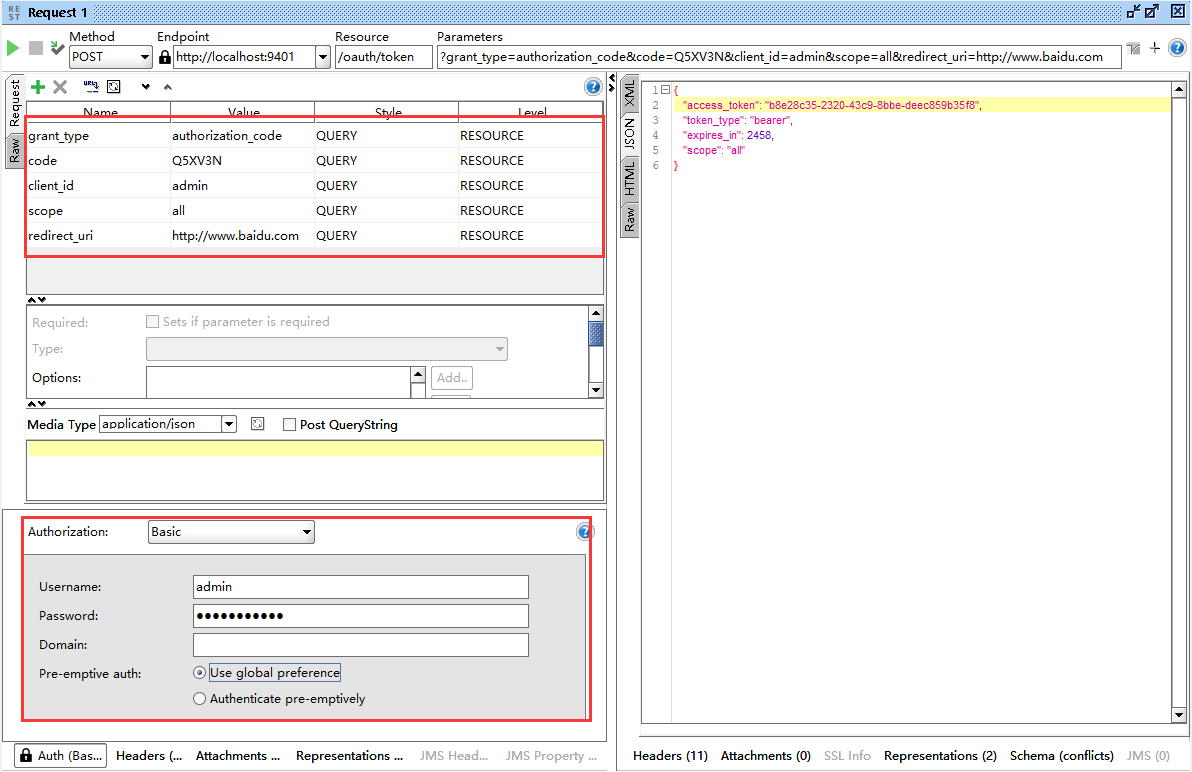Expand the Endpoint dropdown arrow

(x=322, y=57)
